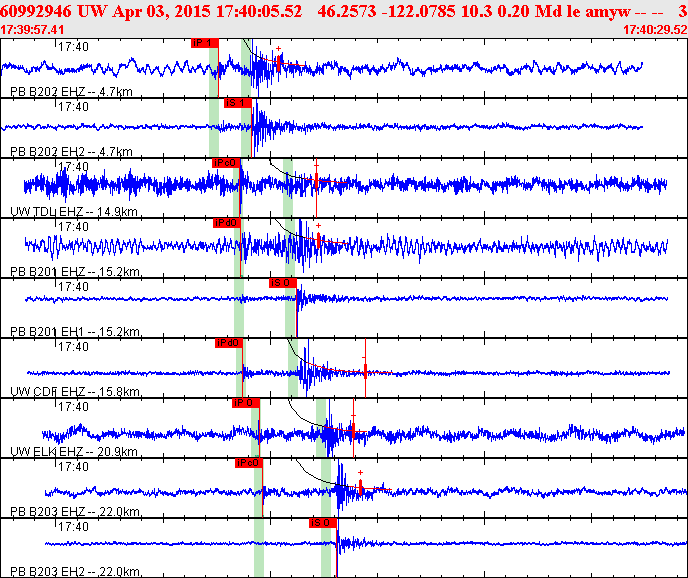Screen dimensions: 688x578
Task: Click the event ID '60992946' in the header
Action: (x=36, y=11)
